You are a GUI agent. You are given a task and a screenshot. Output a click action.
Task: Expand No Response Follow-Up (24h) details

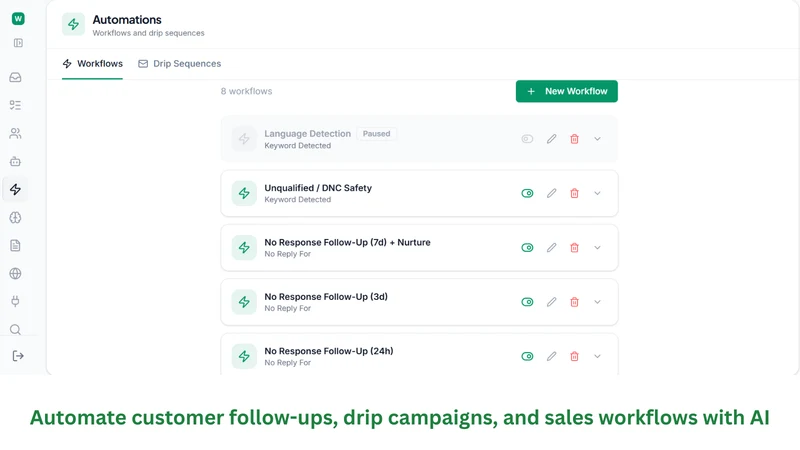tap(597, 356)
